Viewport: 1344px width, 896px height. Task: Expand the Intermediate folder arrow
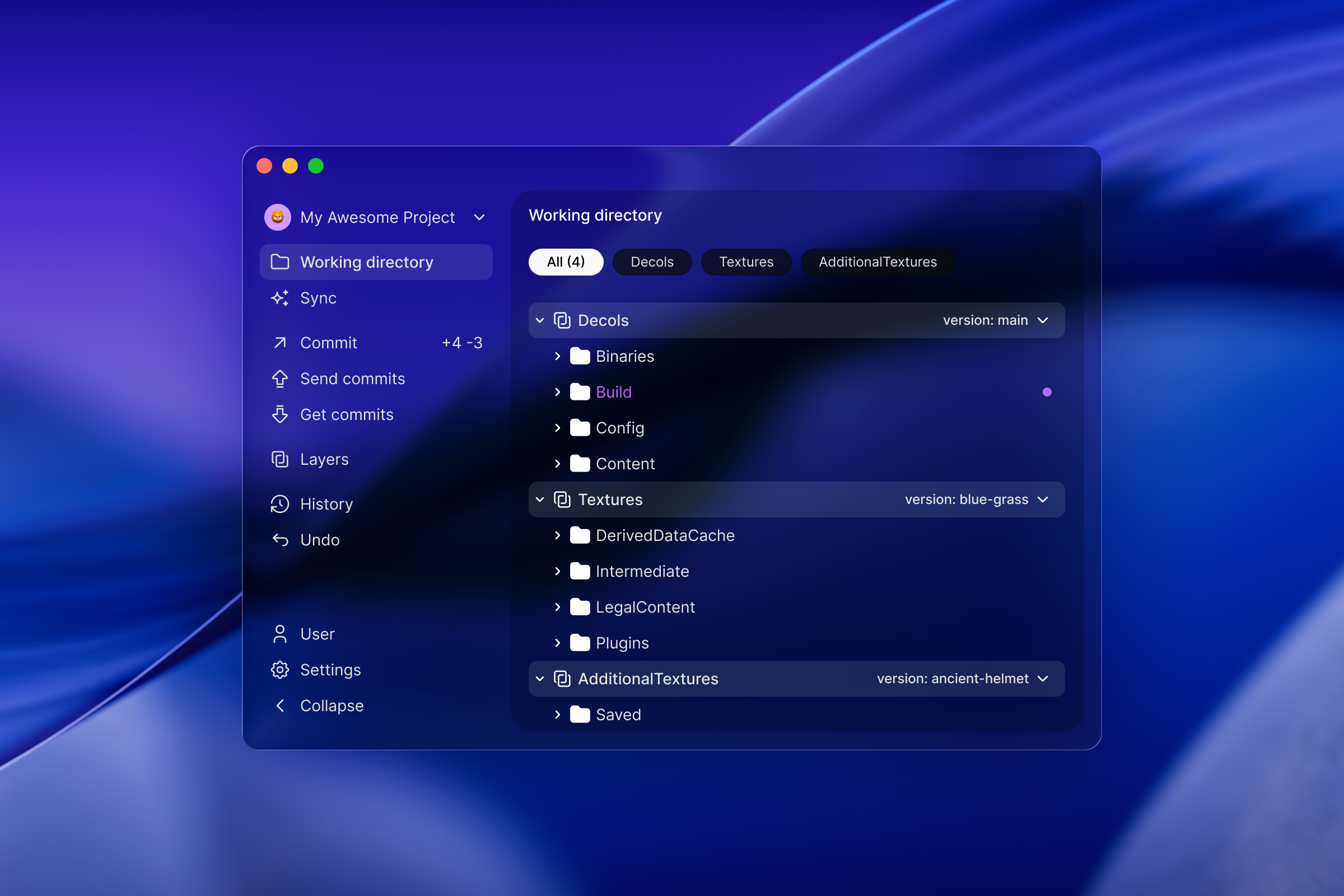click(x=558, y=571)
